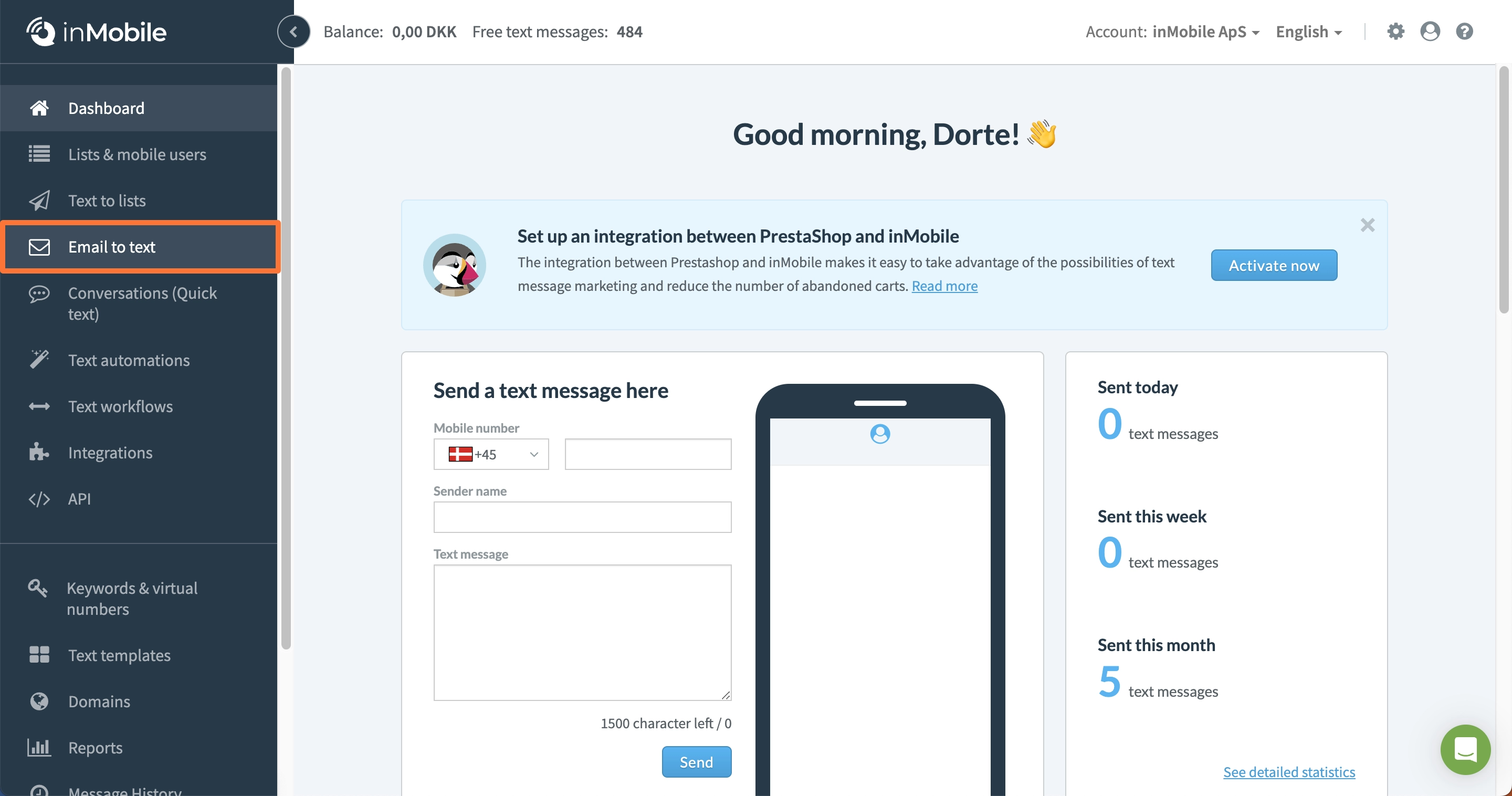
Task: Click the Keywords & virtual numbers icon
Action: [37, 587]
